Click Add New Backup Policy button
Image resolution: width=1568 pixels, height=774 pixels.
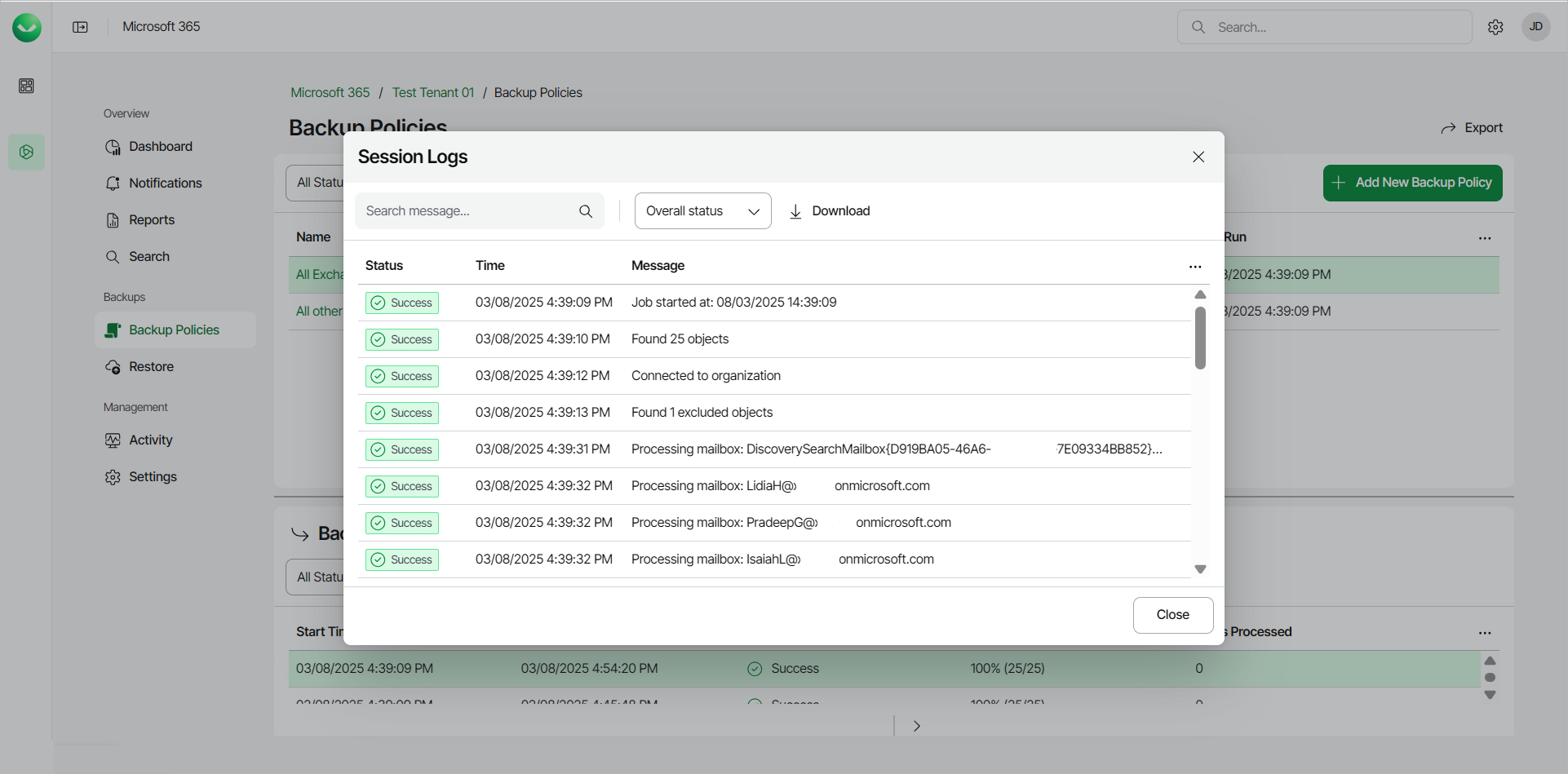(x=1412, y=183)
